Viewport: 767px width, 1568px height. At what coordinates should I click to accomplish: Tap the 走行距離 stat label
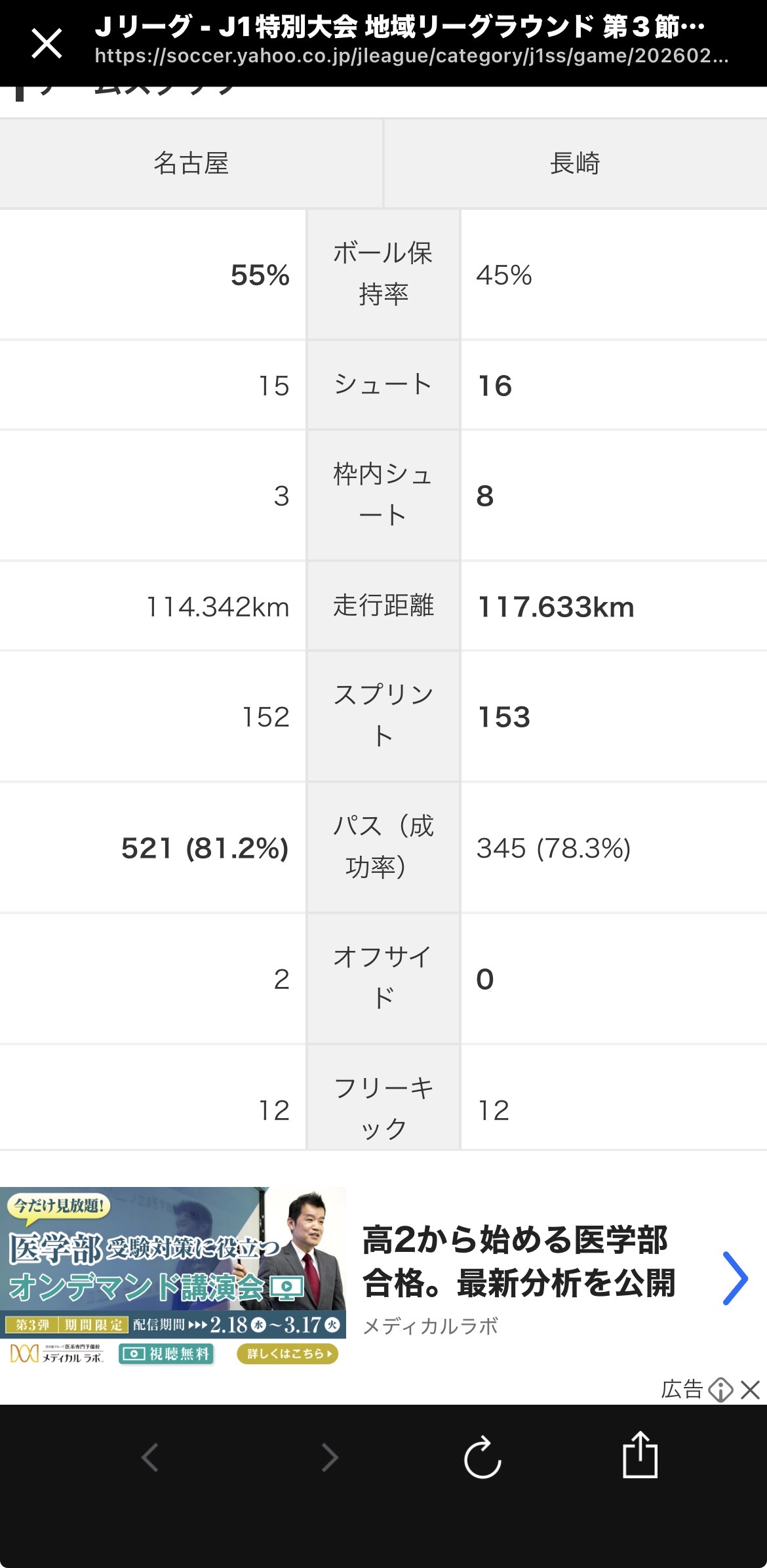tap(383, 605)
